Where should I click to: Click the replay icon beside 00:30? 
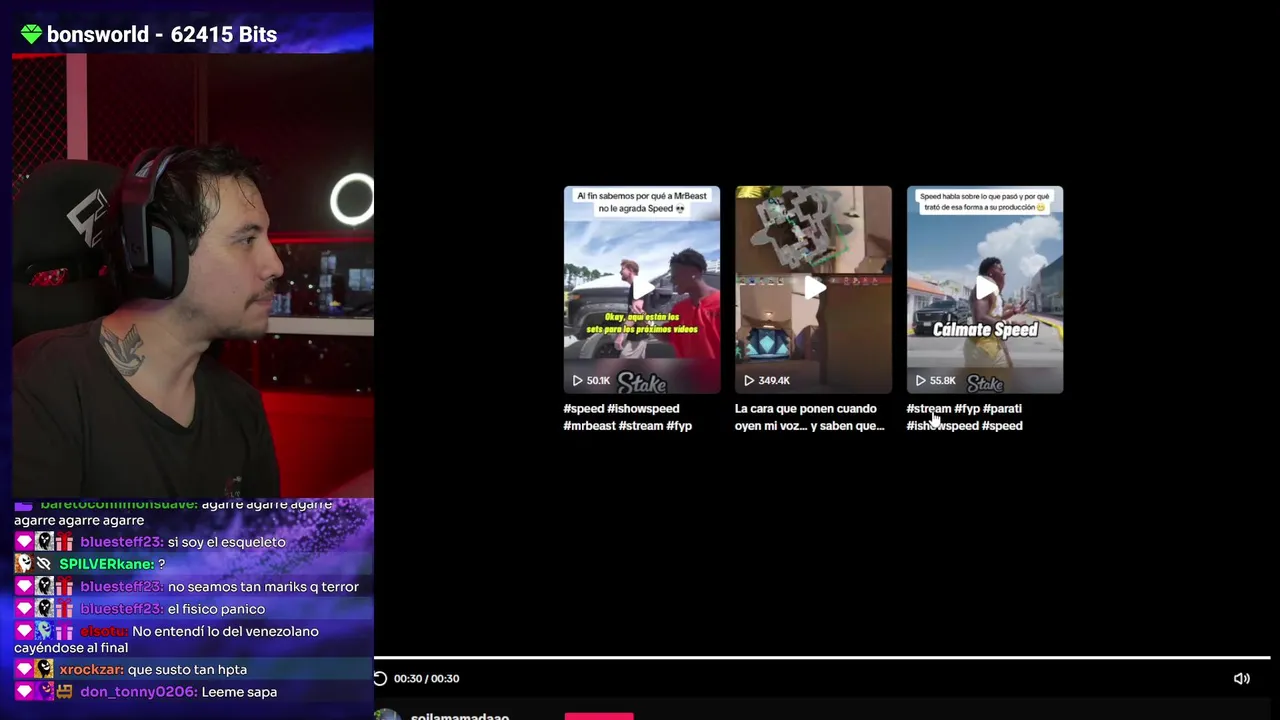point(380,678)
